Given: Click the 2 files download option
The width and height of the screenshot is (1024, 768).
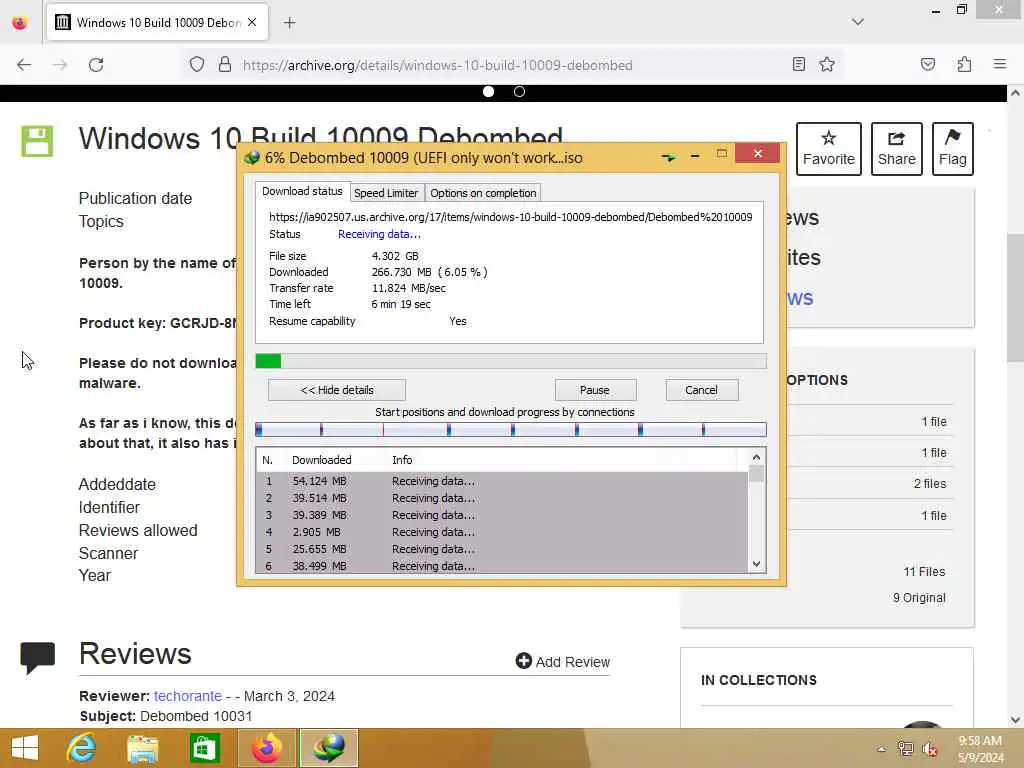Looking at the screenshot, I should point(930,484).
